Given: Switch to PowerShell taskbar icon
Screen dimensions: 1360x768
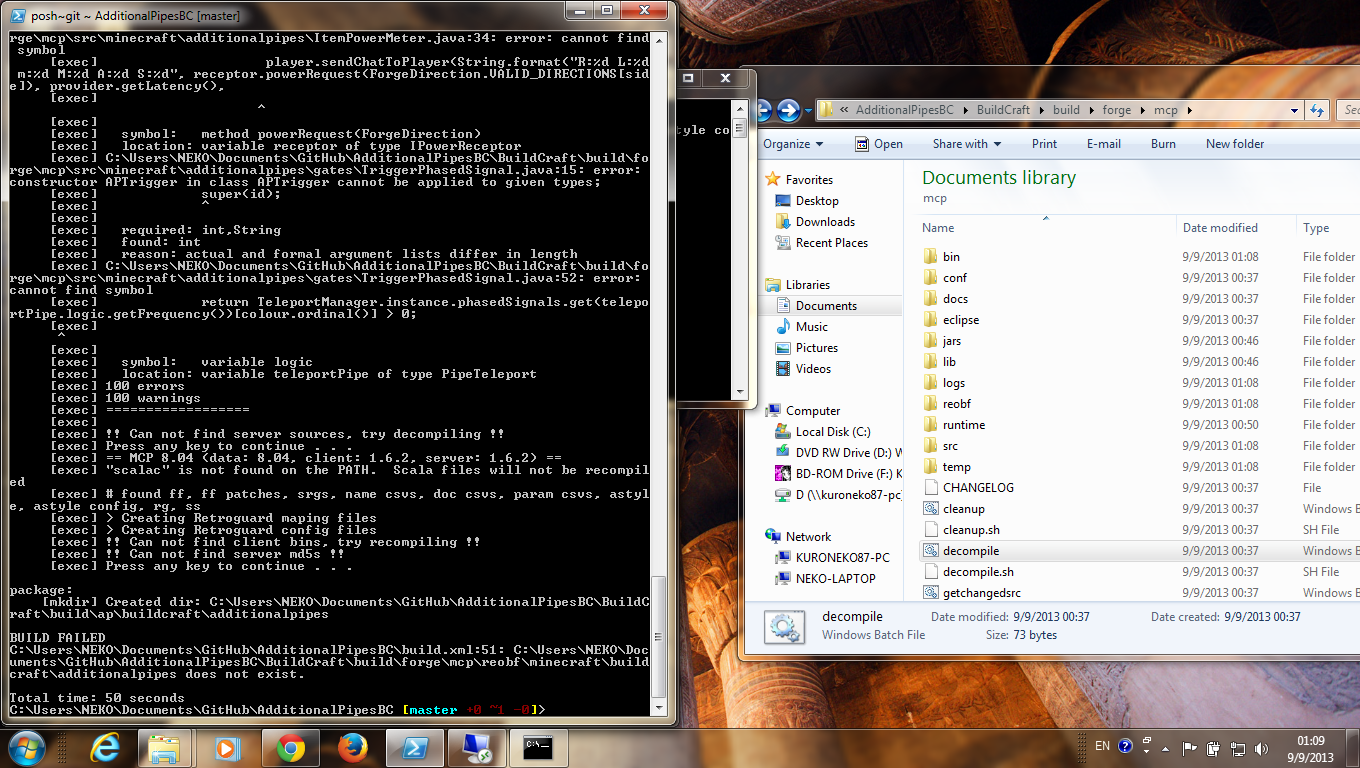Looking at the screenshot, I should point(414,748).
